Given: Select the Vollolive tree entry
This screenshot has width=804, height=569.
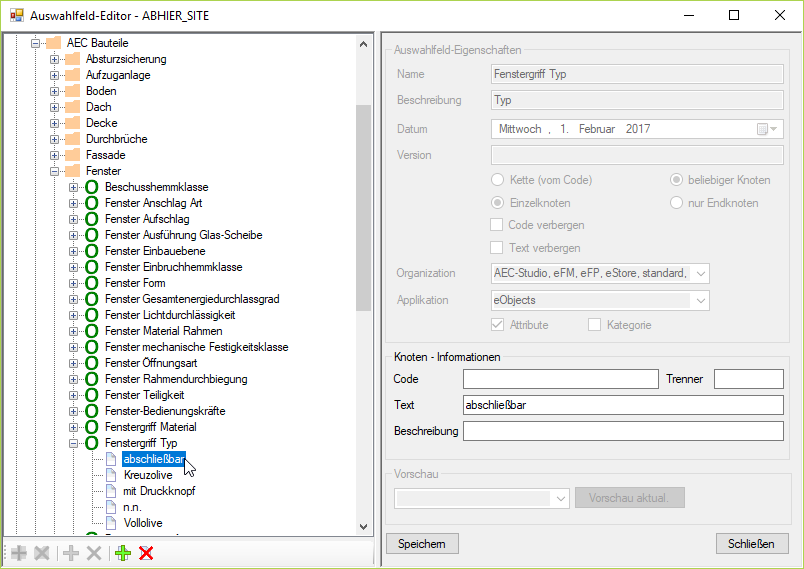Looking at the screenshot, I should coord(143,523).
